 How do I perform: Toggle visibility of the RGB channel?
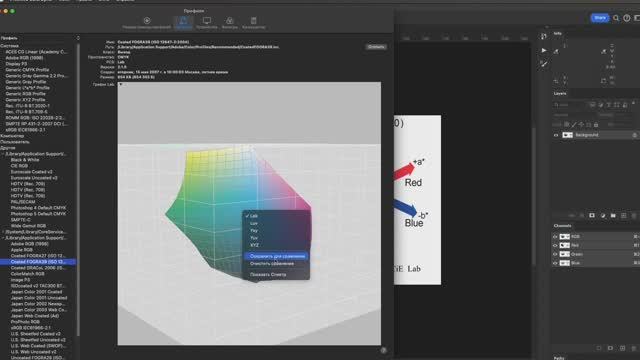(555, 237)
